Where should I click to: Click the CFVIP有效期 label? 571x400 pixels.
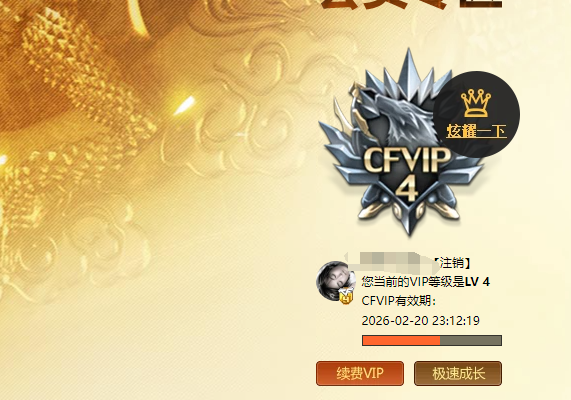[x=399, y=301]
